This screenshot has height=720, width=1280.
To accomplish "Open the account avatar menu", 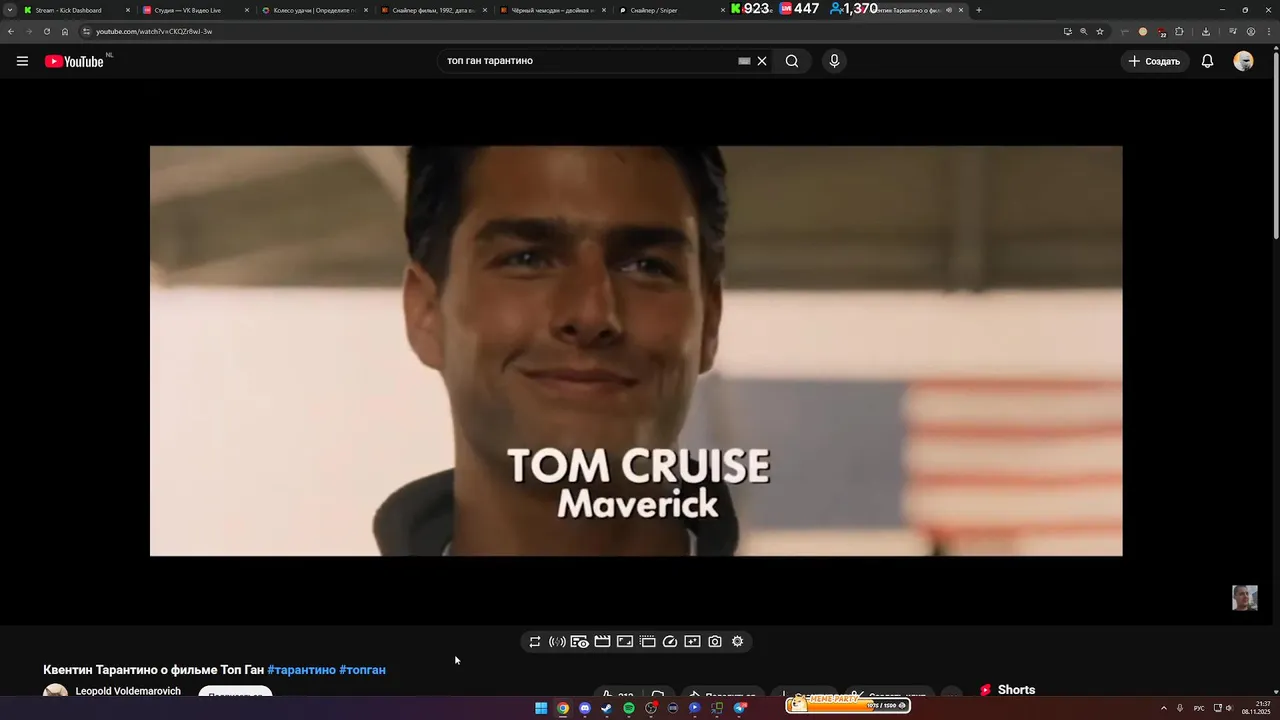I will (1243, 61).
